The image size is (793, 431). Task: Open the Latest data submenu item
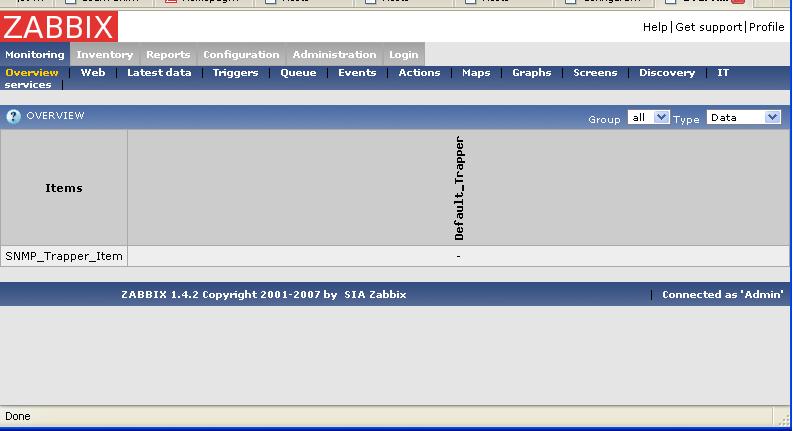coord(159,72)
